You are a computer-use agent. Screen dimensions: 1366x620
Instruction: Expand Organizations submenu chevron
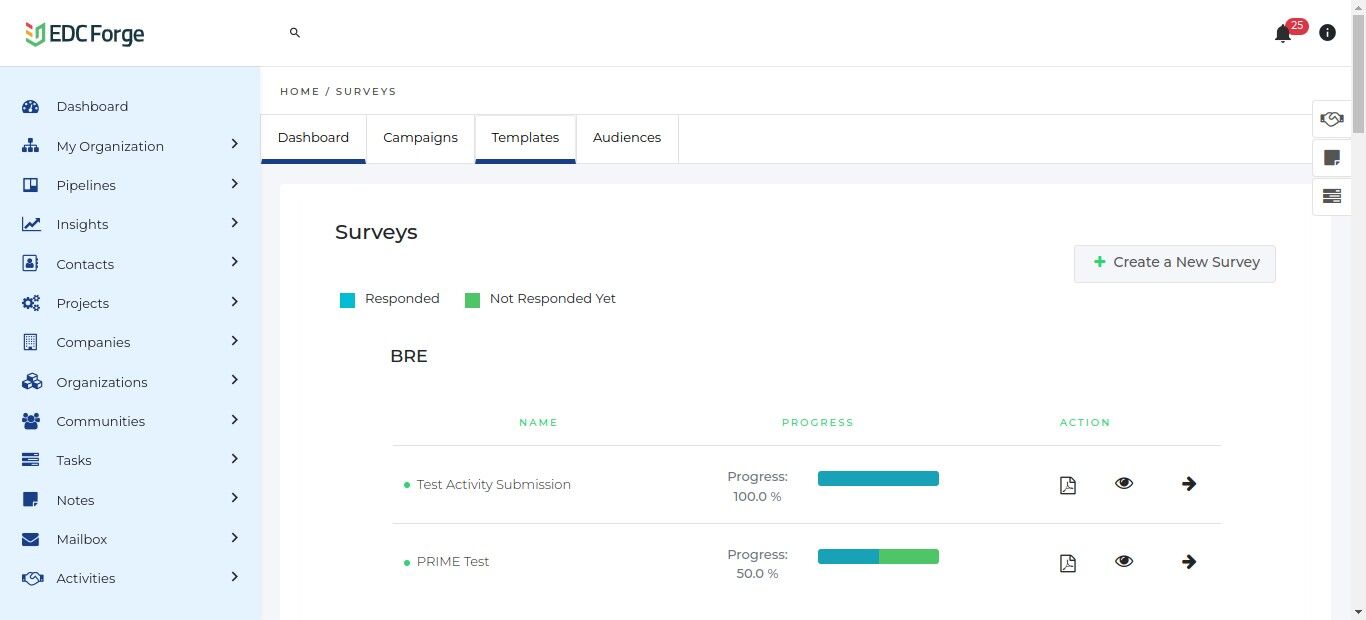[x=235, y=380]
